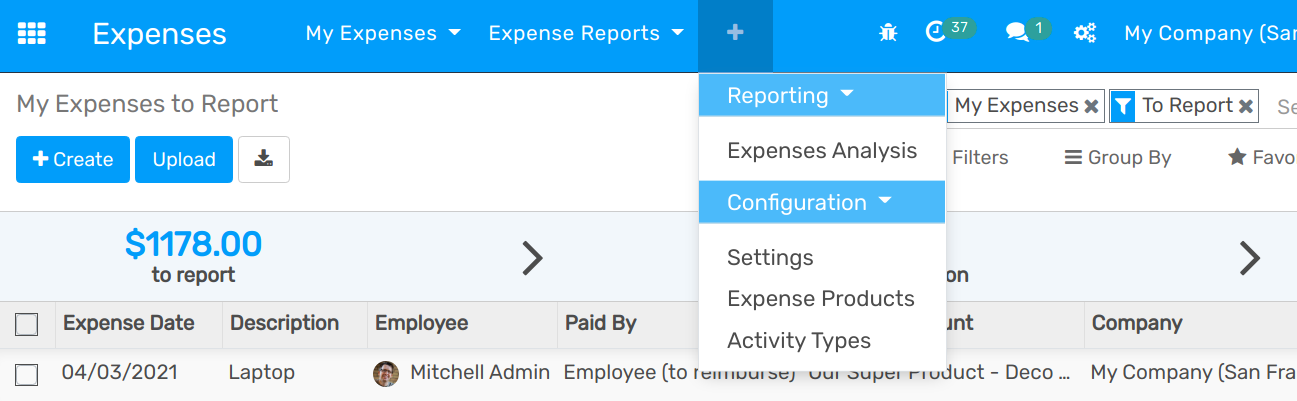This screenshot has height=401, width=1297.
Task: Click My Expenses to Report breadcrumb title
Action: click(x=148, y=104)
